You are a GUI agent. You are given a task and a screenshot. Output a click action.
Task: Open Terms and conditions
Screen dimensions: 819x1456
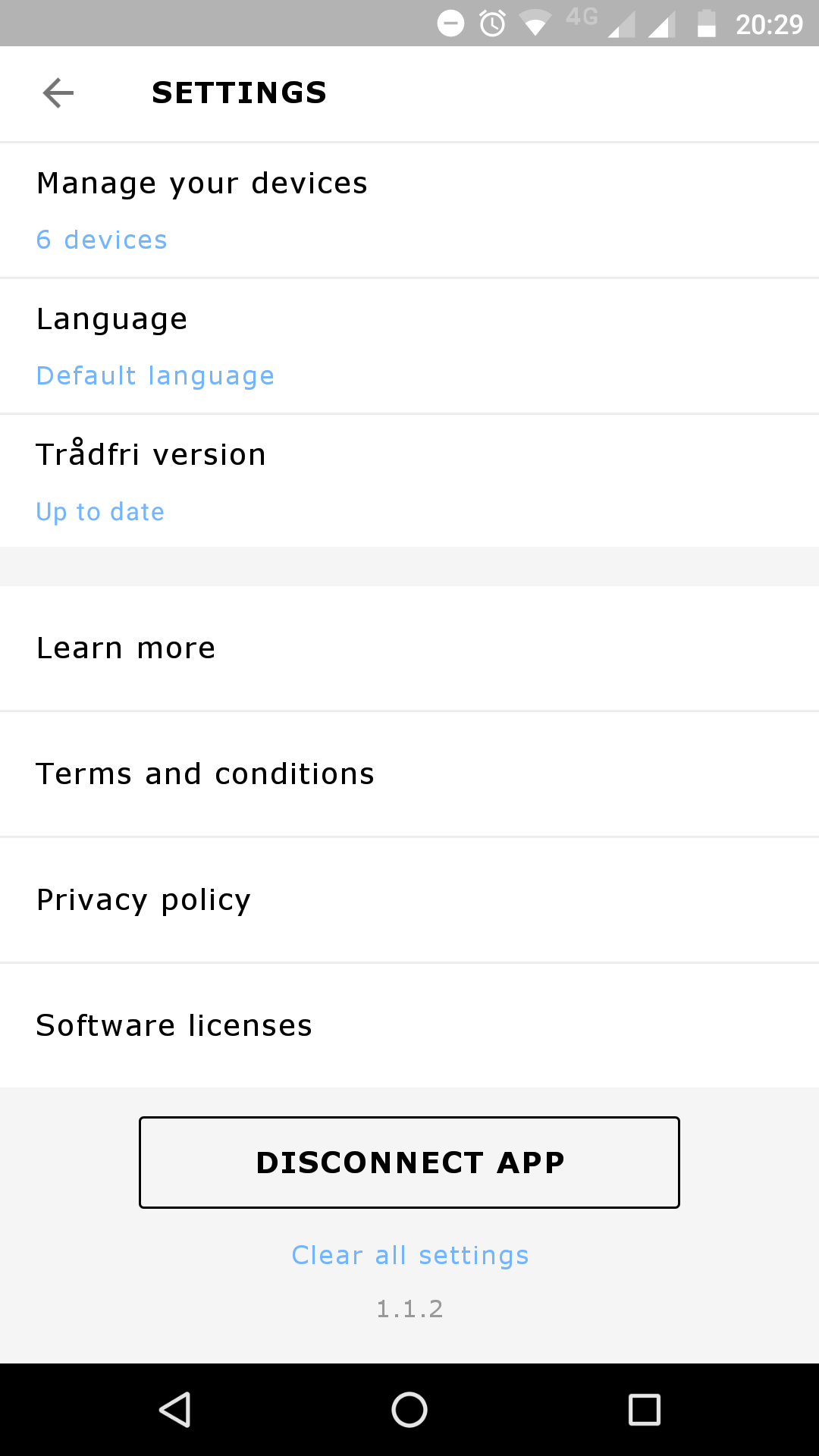tap(205, 774)
